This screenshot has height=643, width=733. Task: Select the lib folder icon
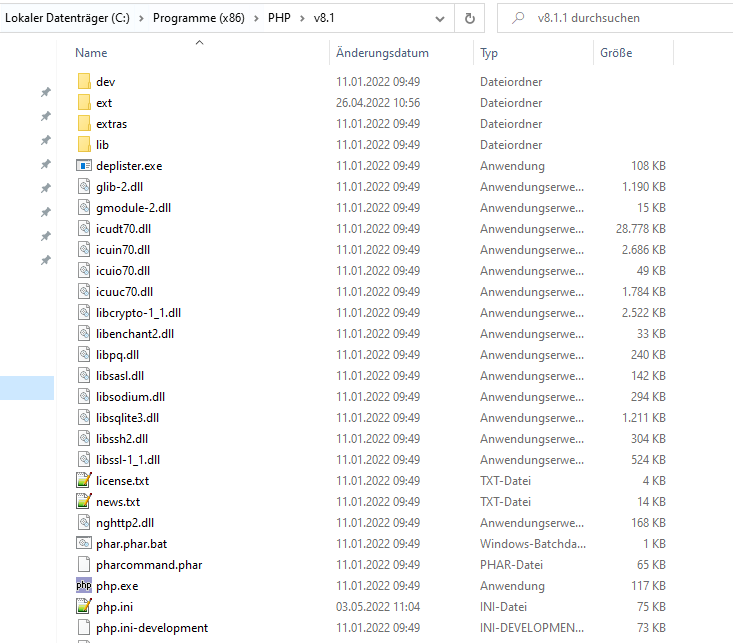(x=84, y=144)
